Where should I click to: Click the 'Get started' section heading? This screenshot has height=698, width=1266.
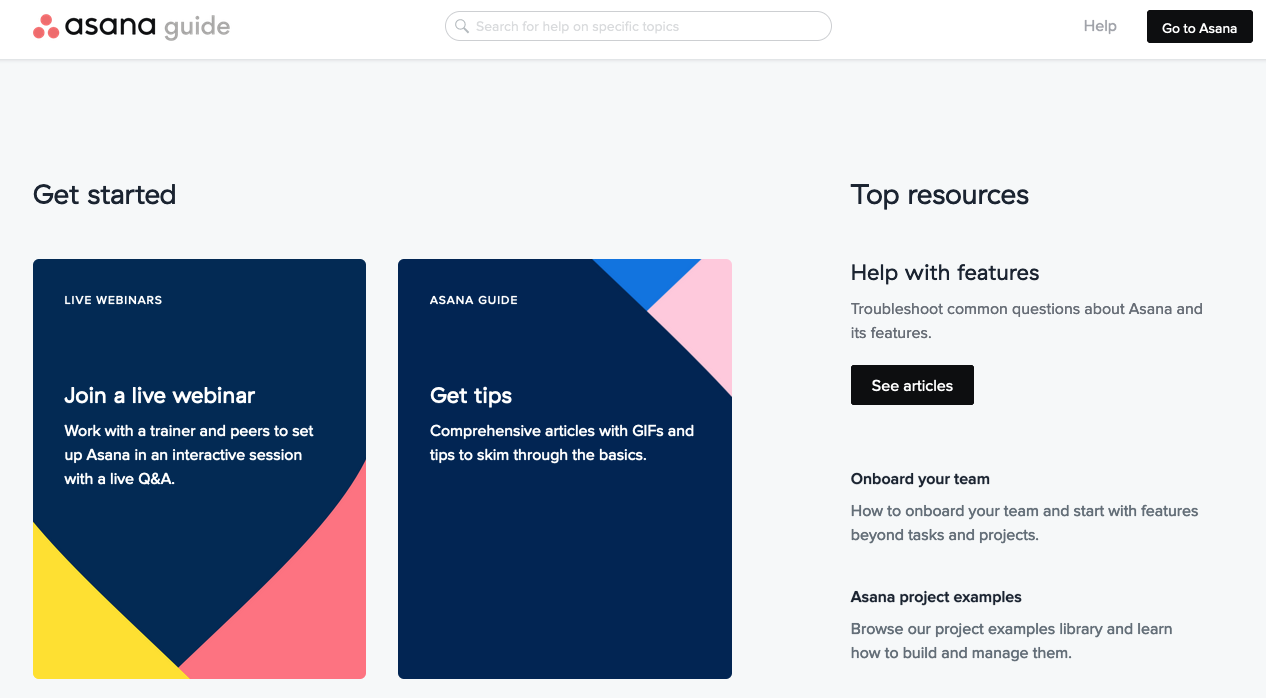pos(104,195)
